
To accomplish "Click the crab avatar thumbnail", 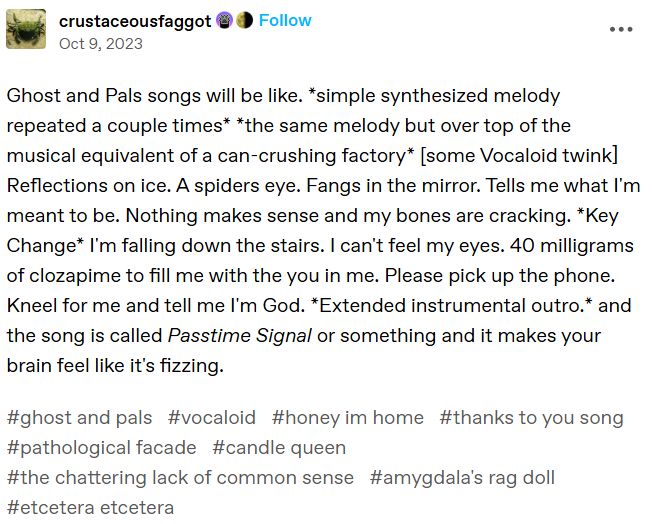I will (x=26, y=29).
